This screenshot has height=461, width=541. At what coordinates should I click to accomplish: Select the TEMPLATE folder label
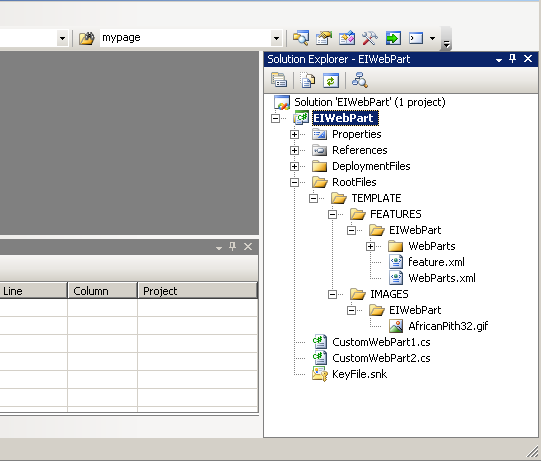click(x=376, y=198)
